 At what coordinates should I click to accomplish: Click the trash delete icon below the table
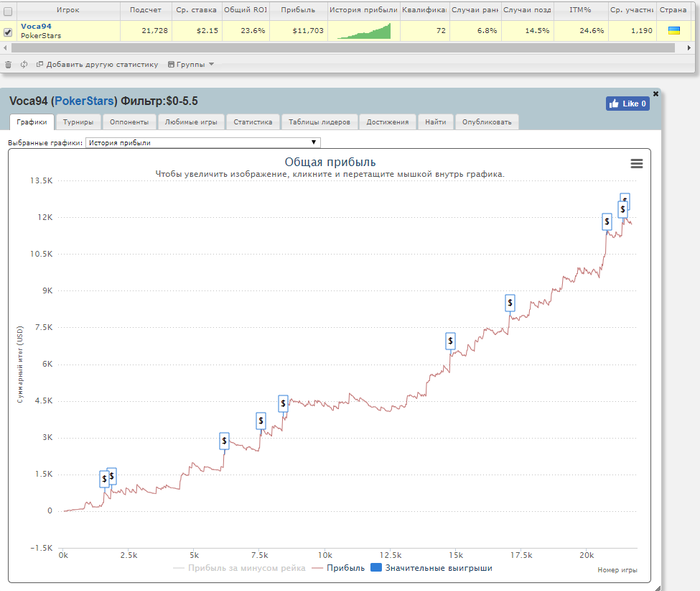pyautogui.click(x=8, y=65)
